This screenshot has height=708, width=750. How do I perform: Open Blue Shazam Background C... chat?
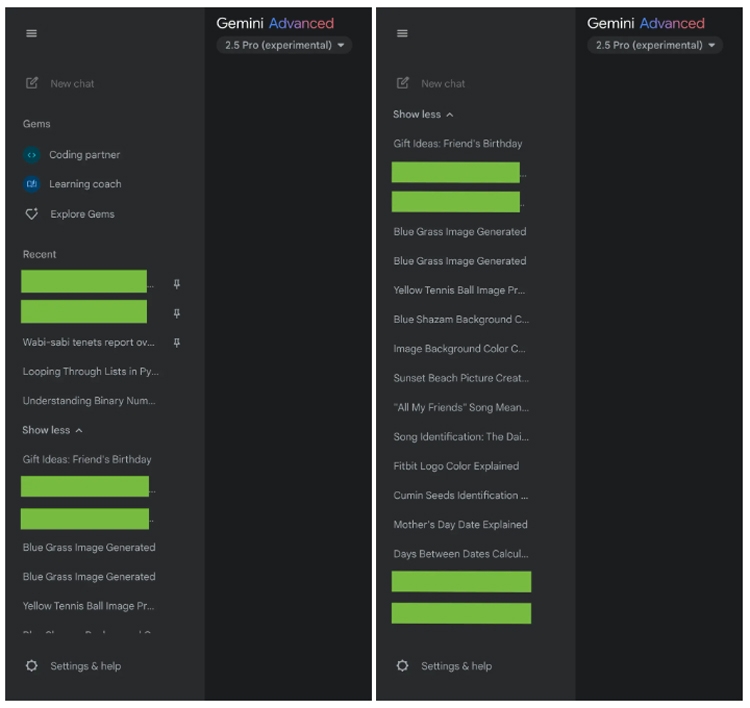461,320
